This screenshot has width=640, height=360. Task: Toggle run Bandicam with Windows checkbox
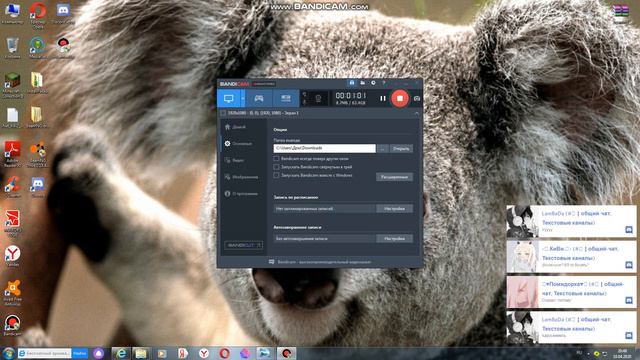click(x=276, y=176)
